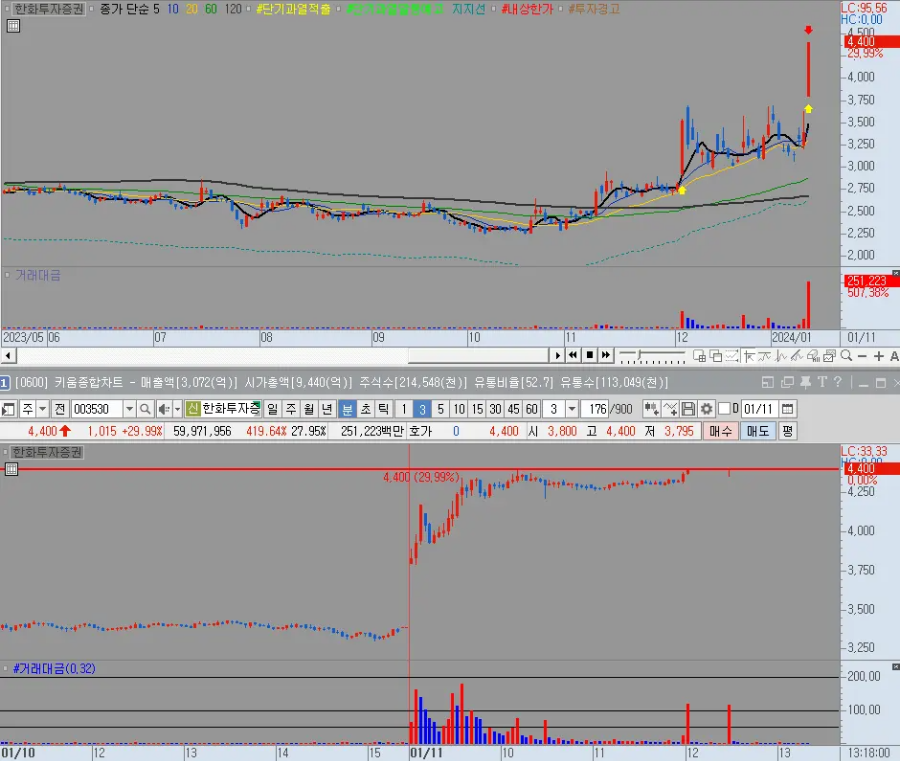Viewport: 900px width, 761px height.
Task: Open help with question mark icon
Action: tap(837, 382)
